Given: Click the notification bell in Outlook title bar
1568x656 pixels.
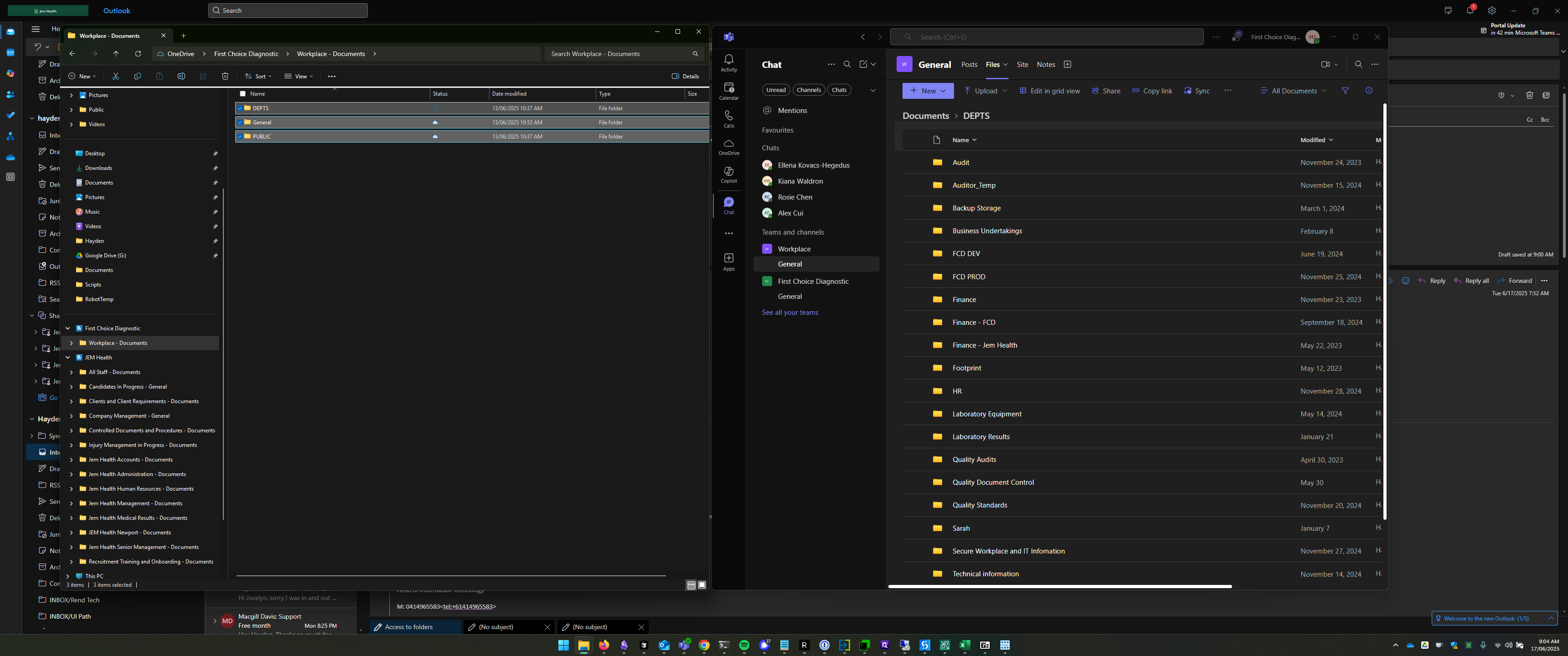Looking at the screenshot, I should point(1470,10).
